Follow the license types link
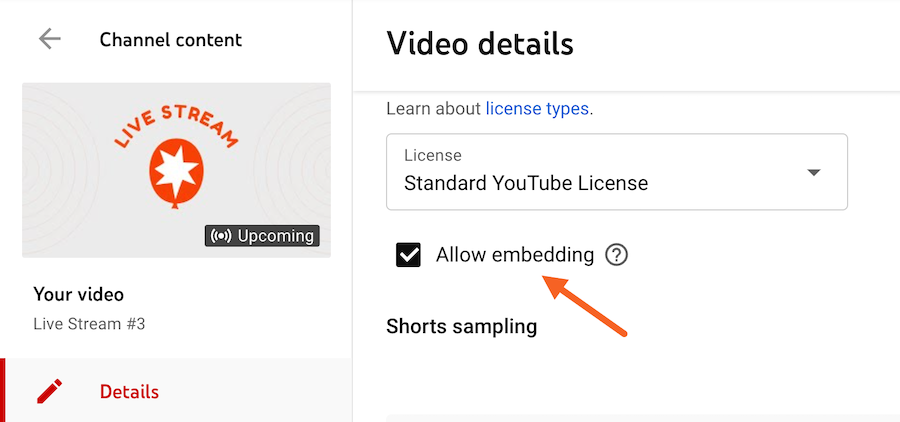Screen dimensions: 900x422 pos(537,108)
